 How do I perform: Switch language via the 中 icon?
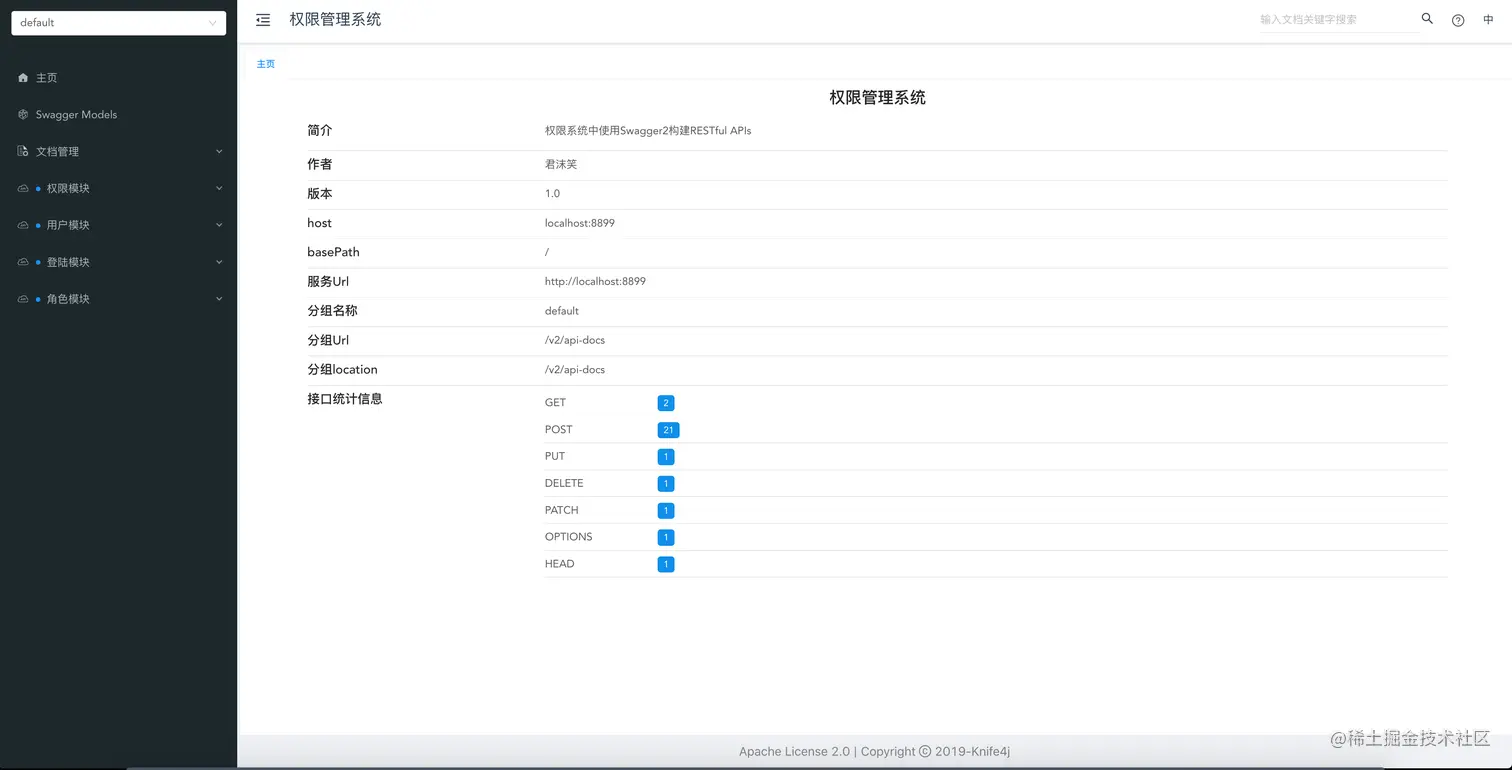click(x=1488, y=20)
